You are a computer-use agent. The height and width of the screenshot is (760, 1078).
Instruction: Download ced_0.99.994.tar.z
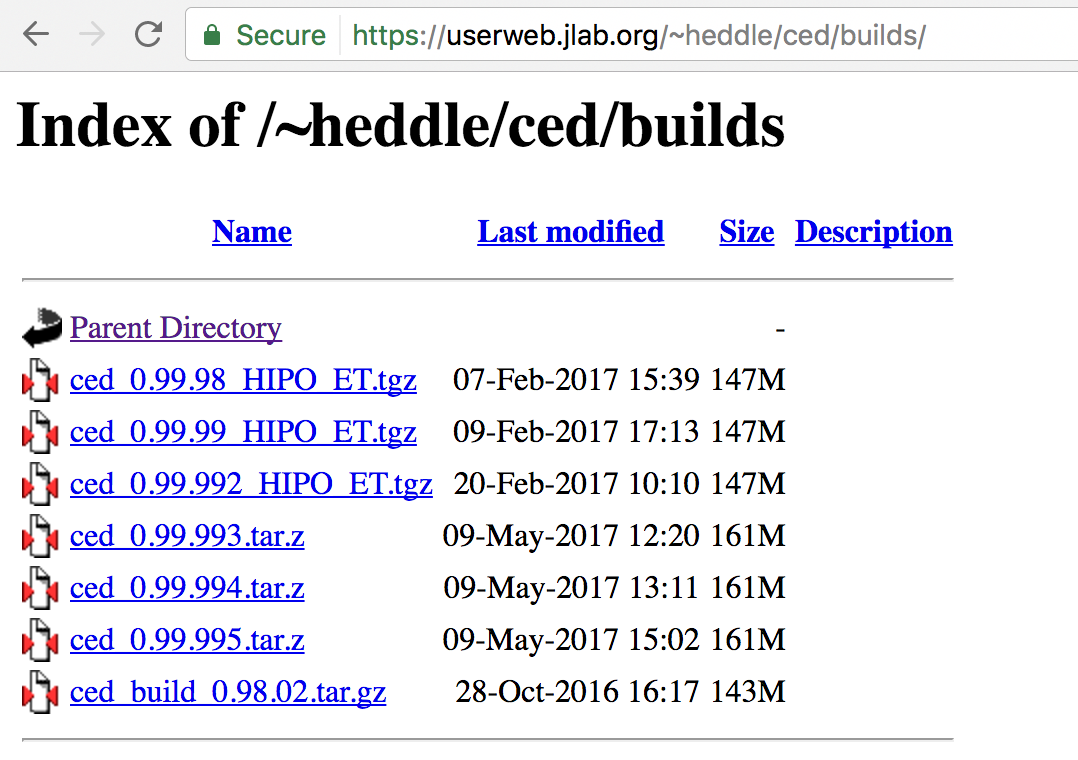click(187, 589)
